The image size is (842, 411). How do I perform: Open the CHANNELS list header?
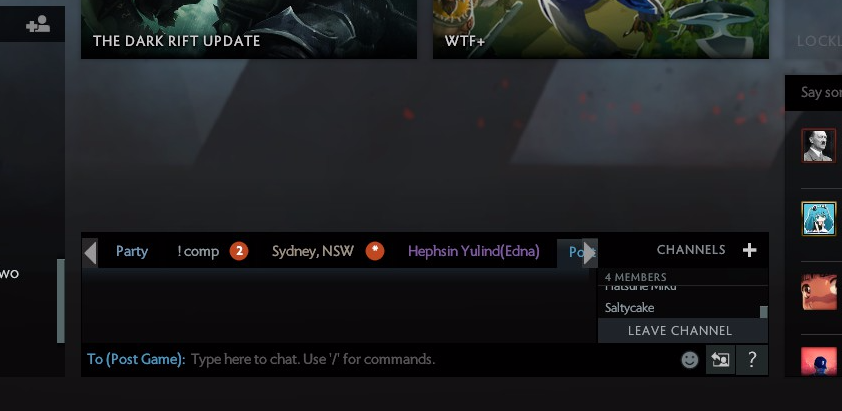point(691,250)
